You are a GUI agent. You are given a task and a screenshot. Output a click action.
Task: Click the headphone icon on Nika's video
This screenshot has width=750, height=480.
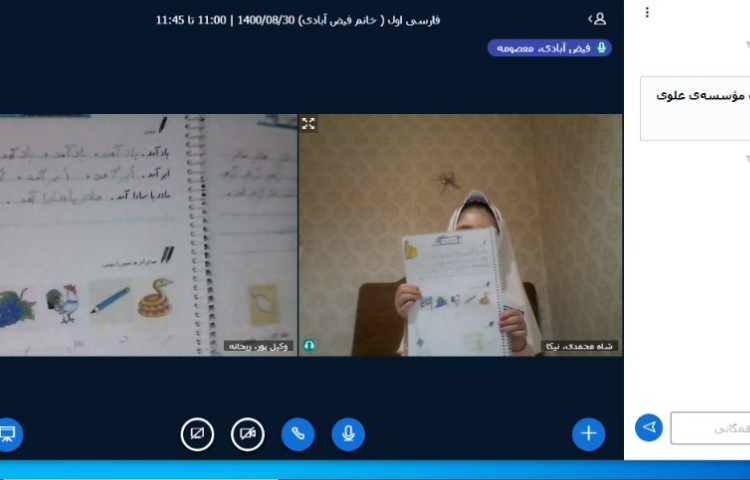tap(309, 345)
